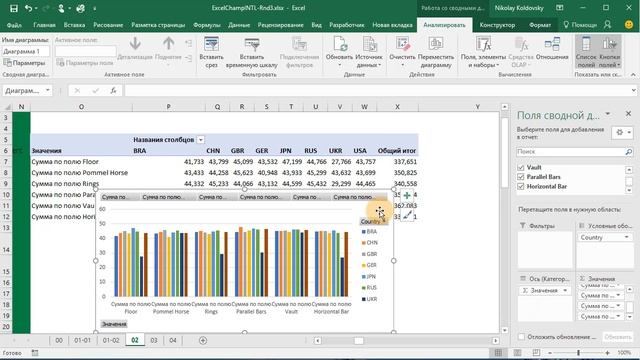
Task: Expand the formula bar
Action: 633,90
